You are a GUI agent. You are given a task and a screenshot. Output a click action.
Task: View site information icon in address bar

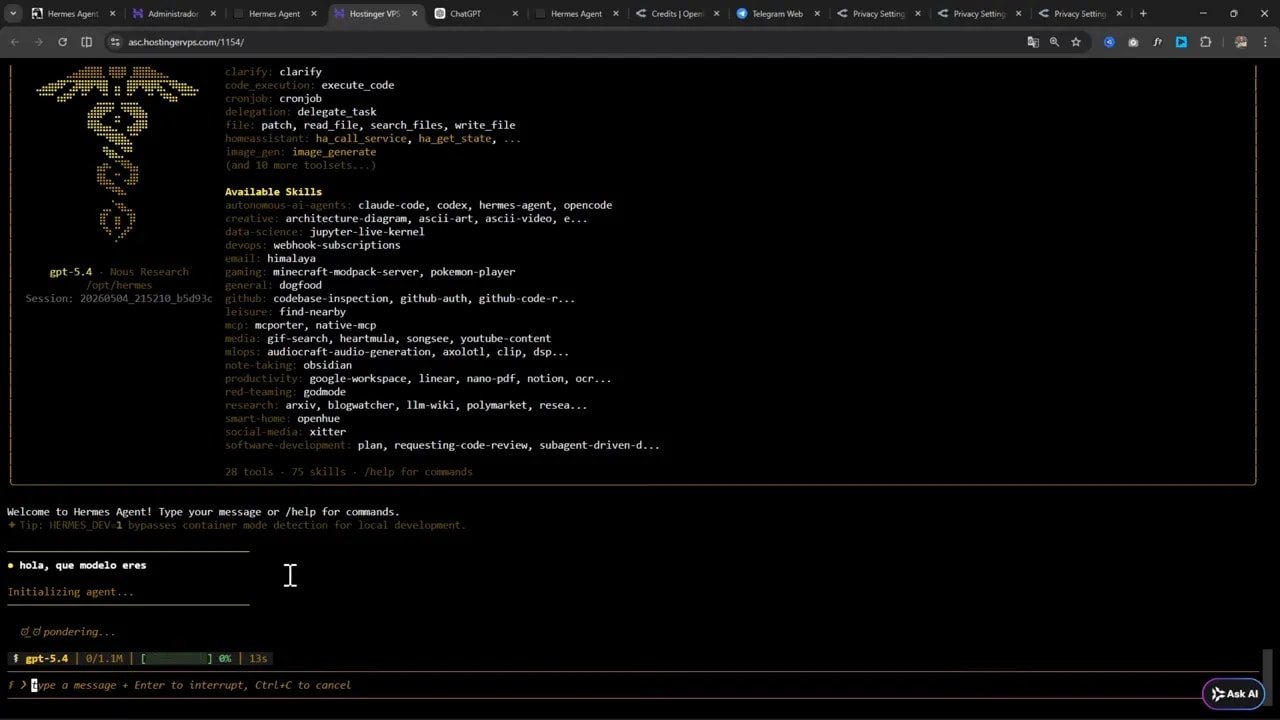(115, 42)
